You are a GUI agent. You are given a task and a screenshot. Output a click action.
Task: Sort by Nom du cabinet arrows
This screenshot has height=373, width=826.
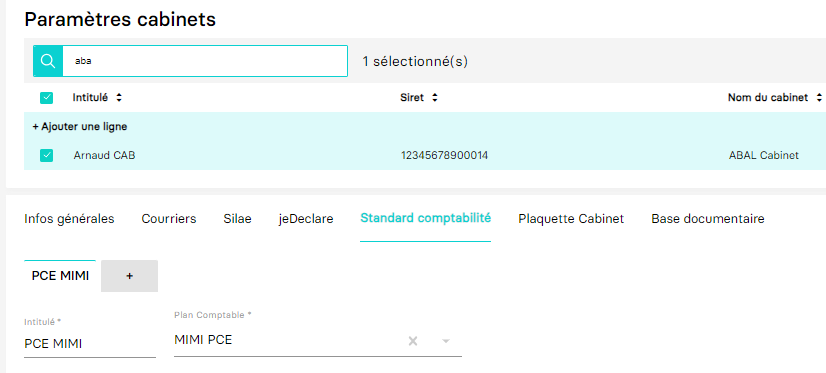819,97
